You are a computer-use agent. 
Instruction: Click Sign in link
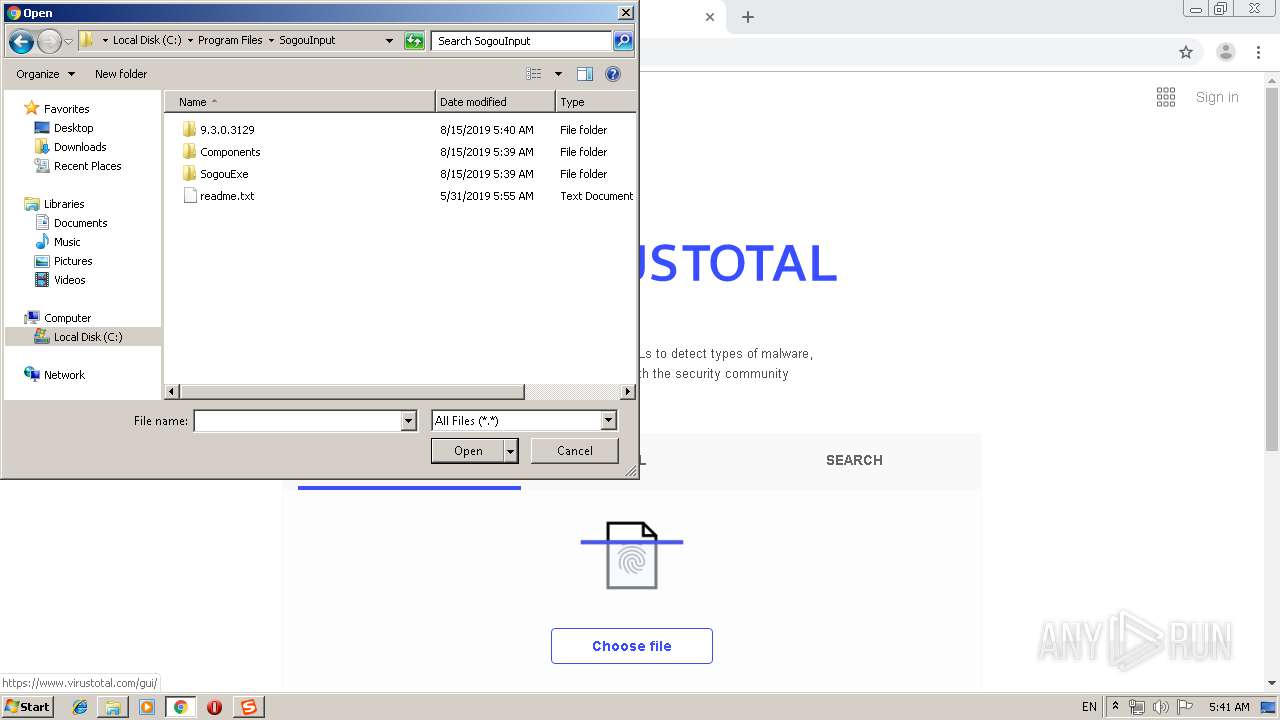(1217, 97)
